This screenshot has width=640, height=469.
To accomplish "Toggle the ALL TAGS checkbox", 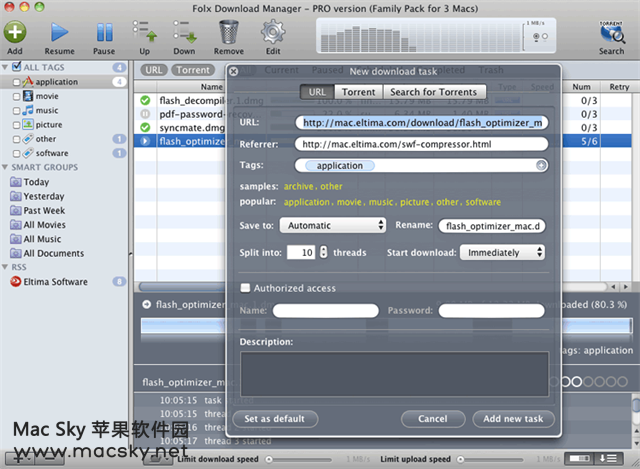I will 17,67.
